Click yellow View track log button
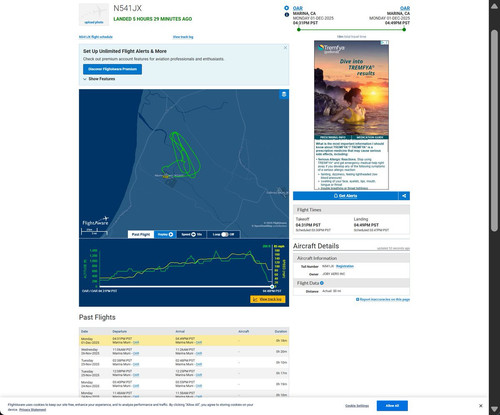 coord(268,299)
